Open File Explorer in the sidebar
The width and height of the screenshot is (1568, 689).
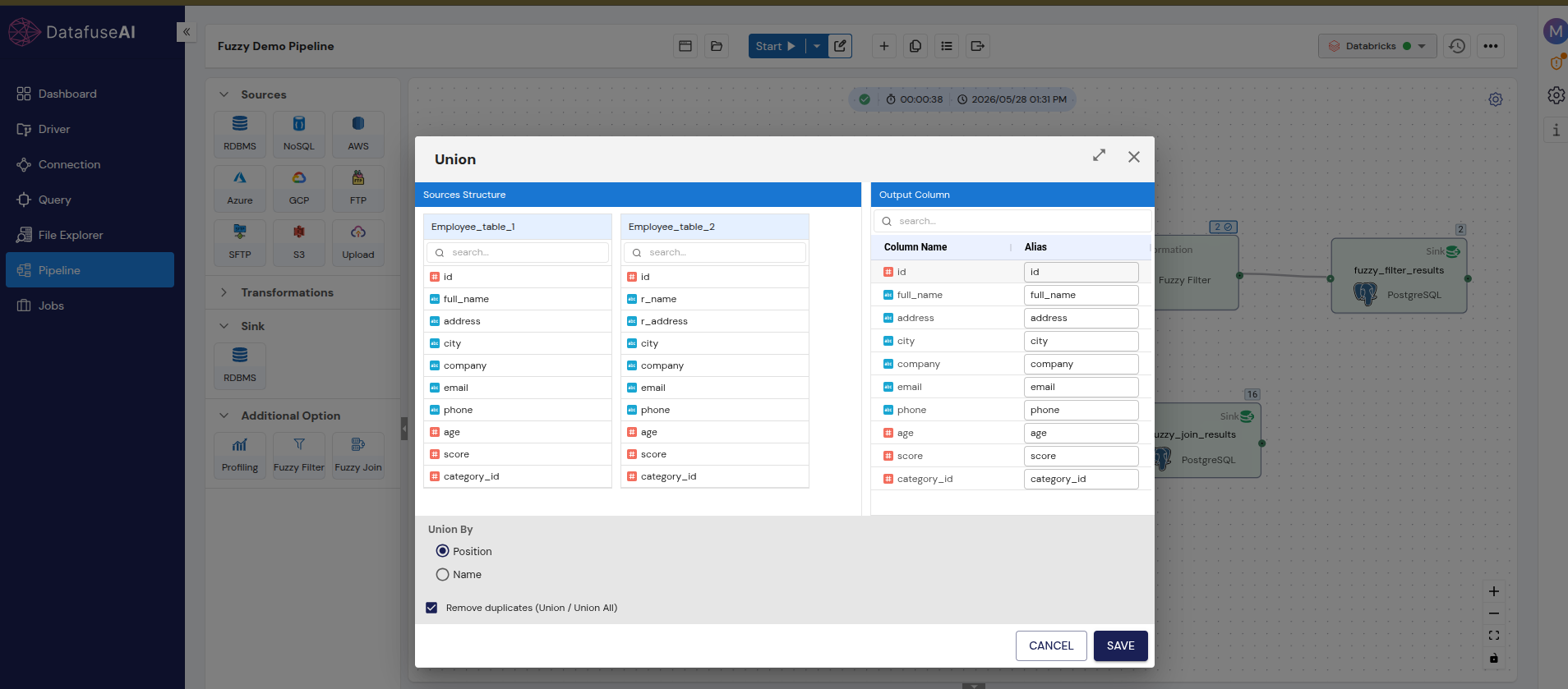[x=89, y=235]
